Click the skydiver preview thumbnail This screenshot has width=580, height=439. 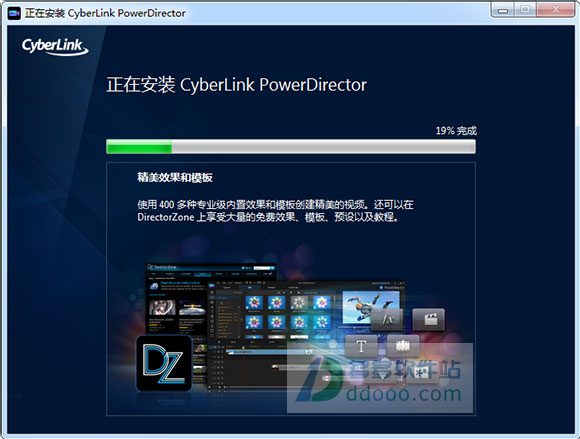coord(371,308)
